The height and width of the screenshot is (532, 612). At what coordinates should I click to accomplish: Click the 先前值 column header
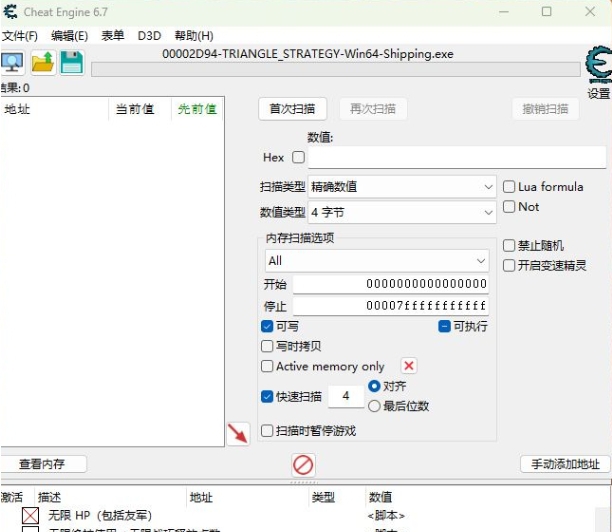[x=197, y=109]
